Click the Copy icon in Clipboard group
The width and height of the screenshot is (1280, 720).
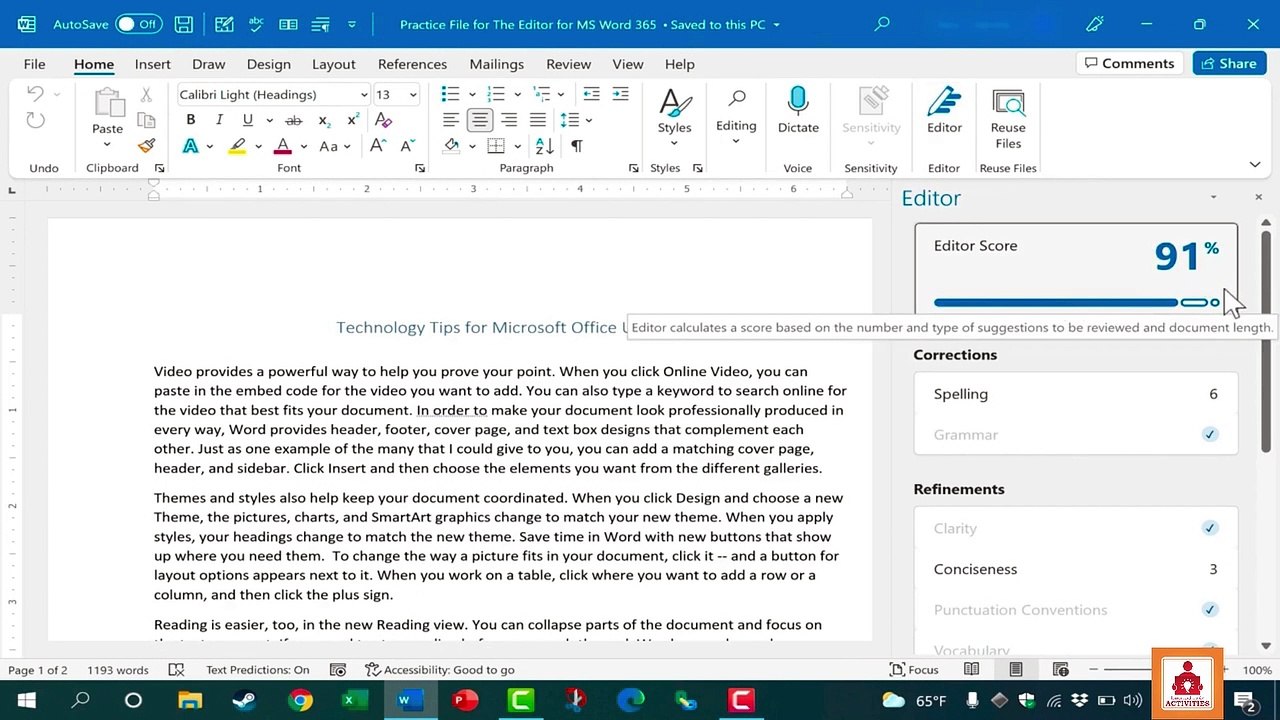coord(146,120)
